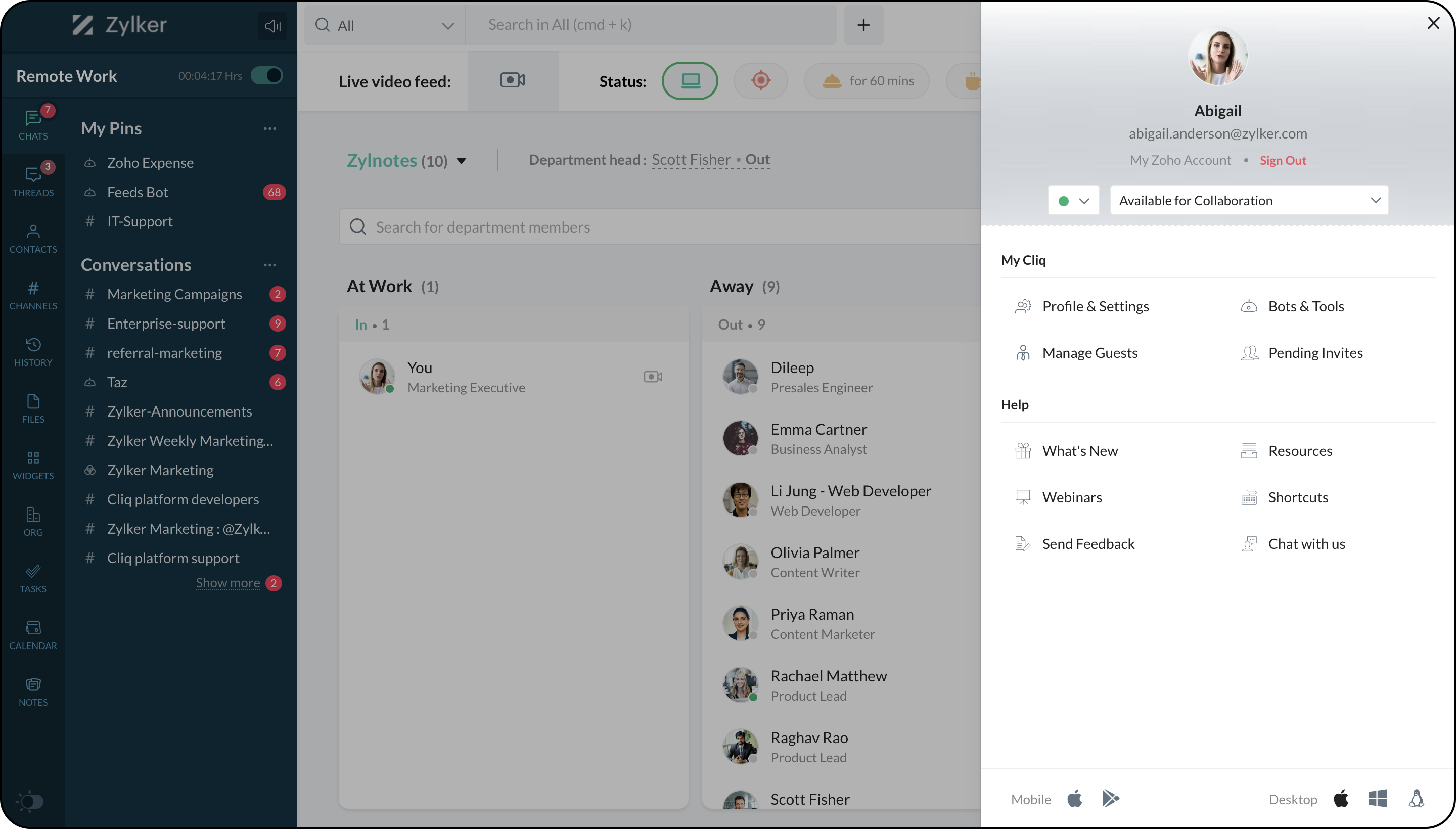The height and width of the screenshot is (829, 1456).
Task: Click the department members search field
Action: (659, 227)
